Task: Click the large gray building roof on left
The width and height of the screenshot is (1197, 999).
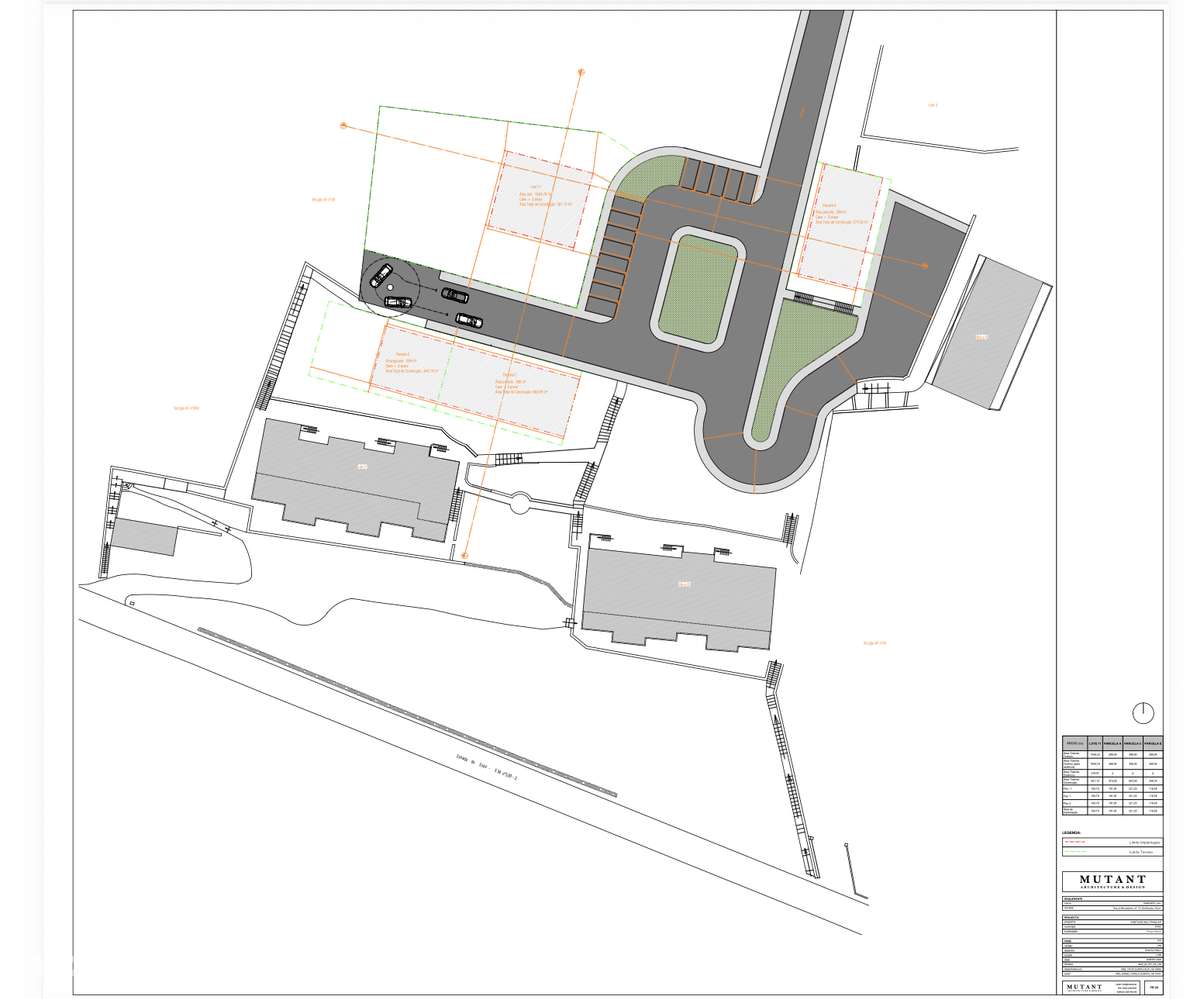Action: (356, 481)
